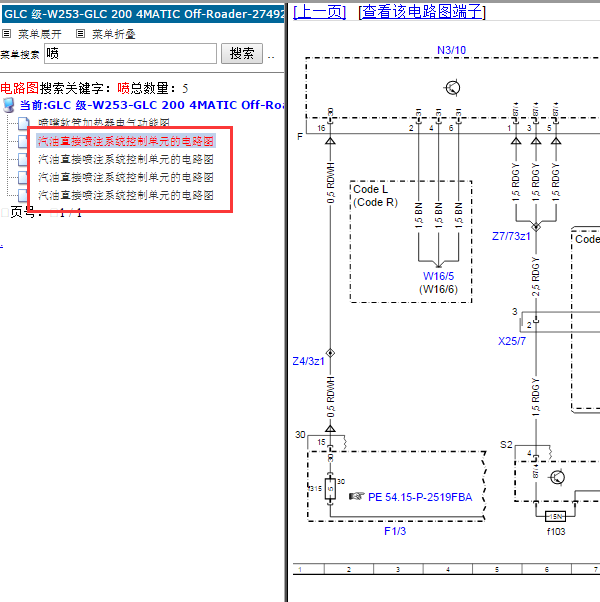The image size is (600, 602).
Task: Open the red highlighted 汽油直接喷注系统 entry
Action: pos(126,141)
